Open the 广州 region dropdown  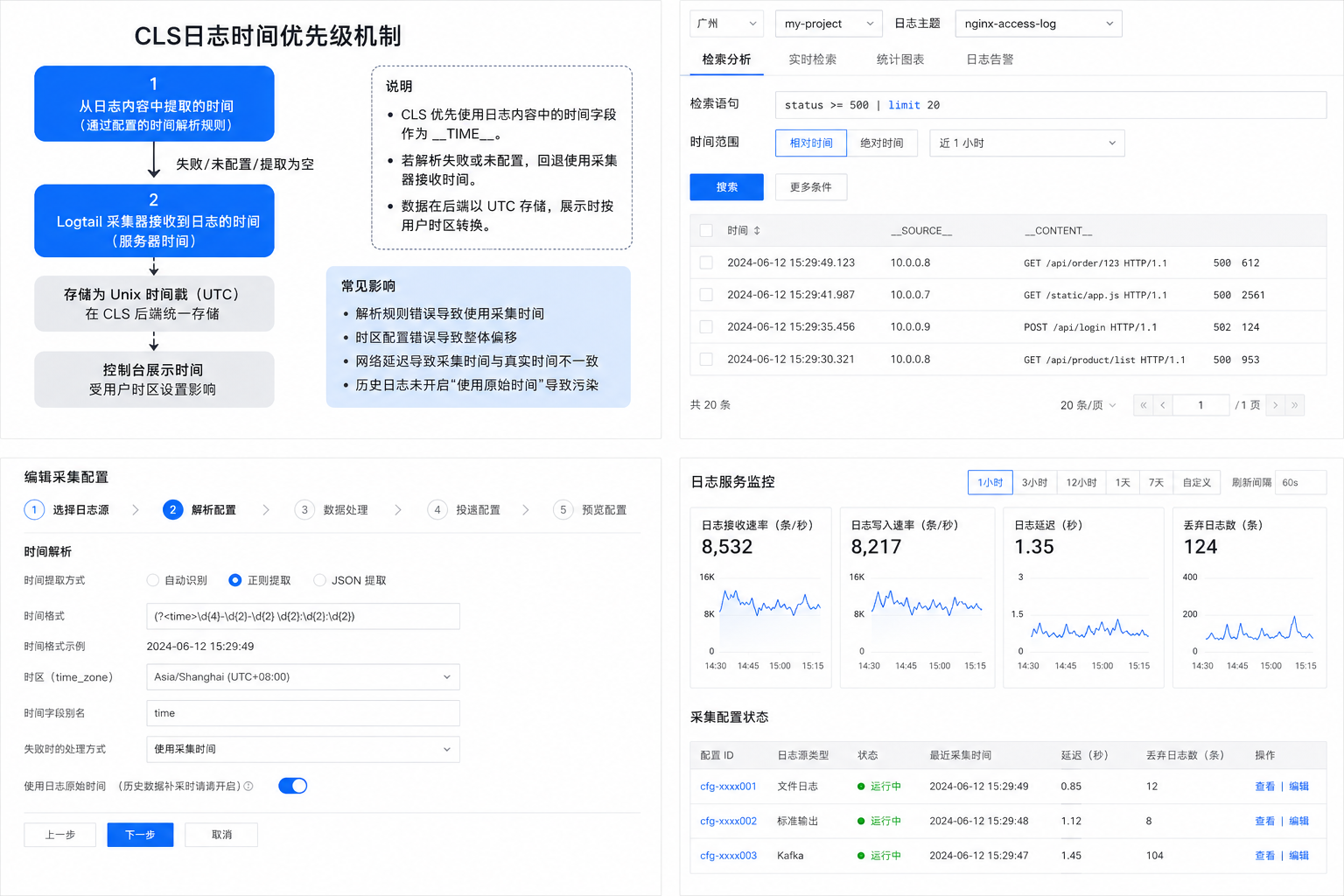[727, 24]
